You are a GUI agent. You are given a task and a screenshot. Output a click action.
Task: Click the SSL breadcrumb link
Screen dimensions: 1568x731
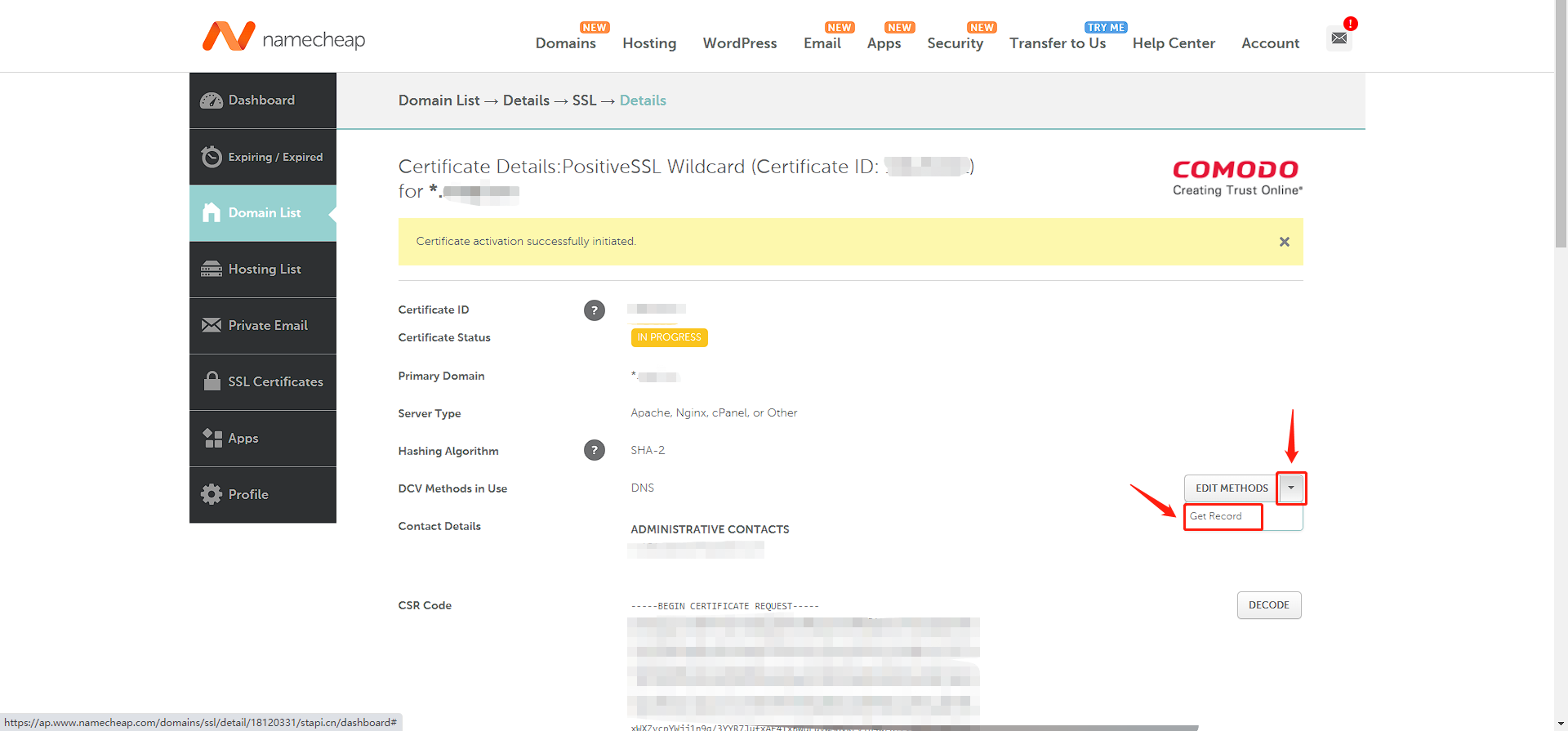point(585,100)
